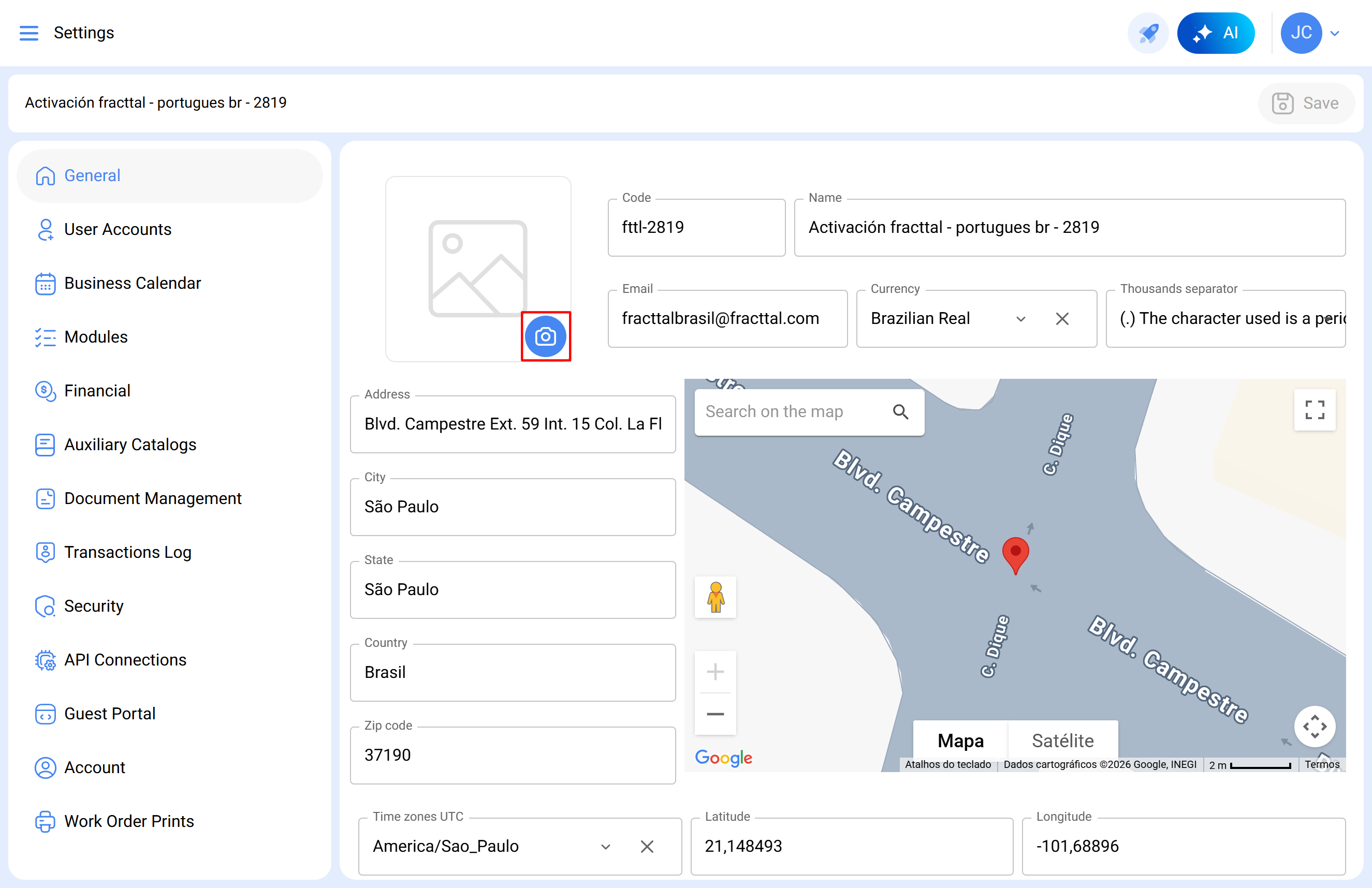This screenshot has width=1372, height=888.
Task: Click the Save button
Action: point(1305,103)
